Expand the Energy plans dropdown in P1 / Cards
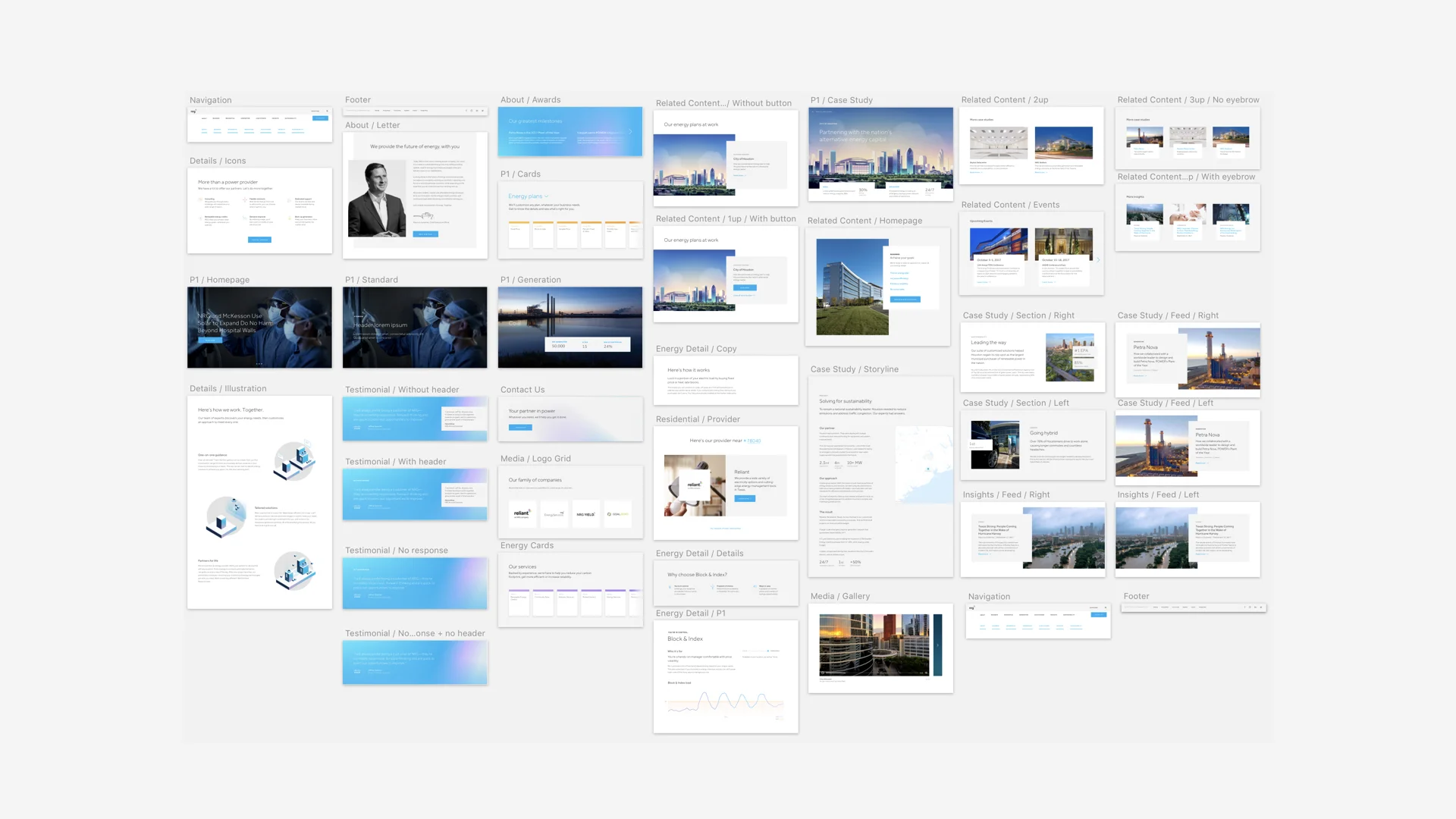 pyautogui.click(x=547, y=196)
